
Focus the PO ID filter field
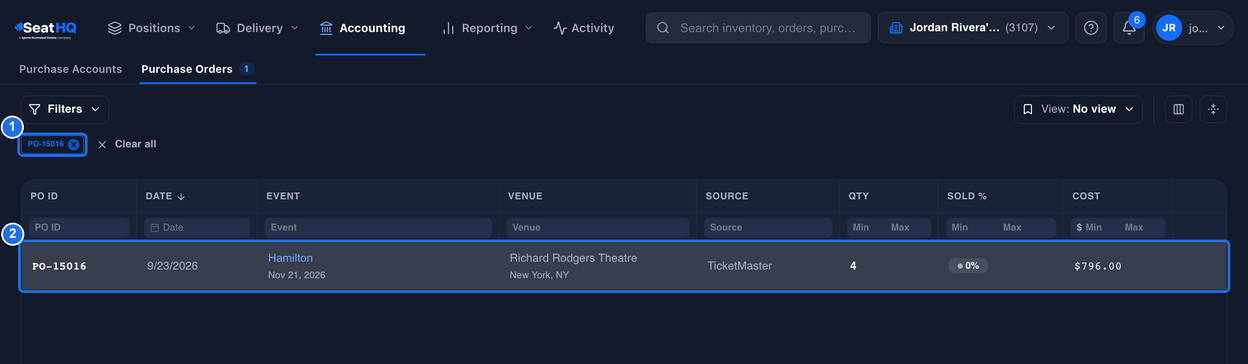tap(79, 228)
